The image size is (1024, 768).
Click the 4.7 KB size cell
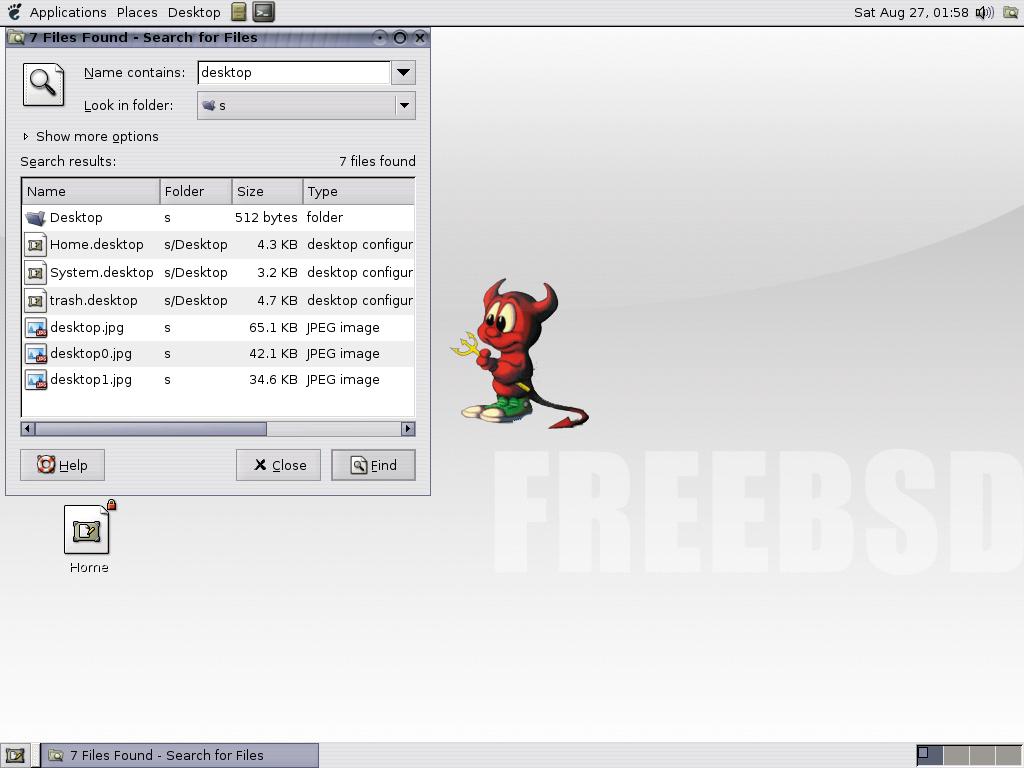coord(278,300)
